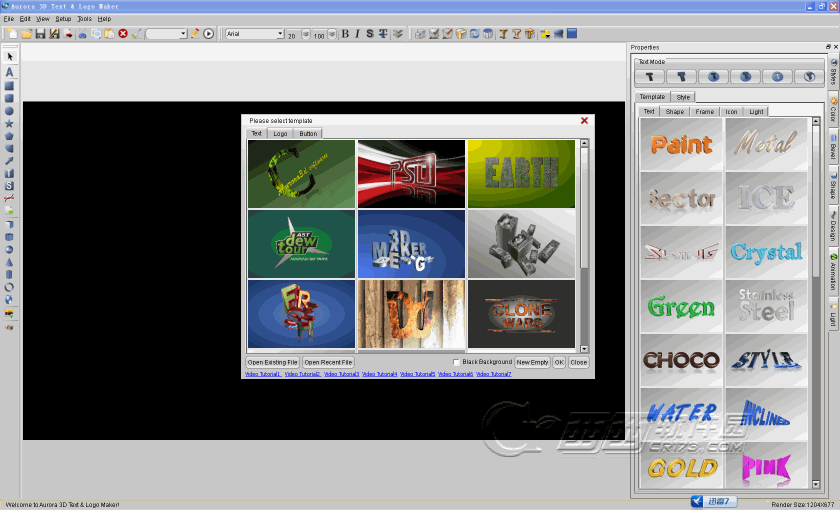Expand the font size 20 dropdown
Image resolution: width=840 pixels, height=510 pixels.
coord(305,34)
